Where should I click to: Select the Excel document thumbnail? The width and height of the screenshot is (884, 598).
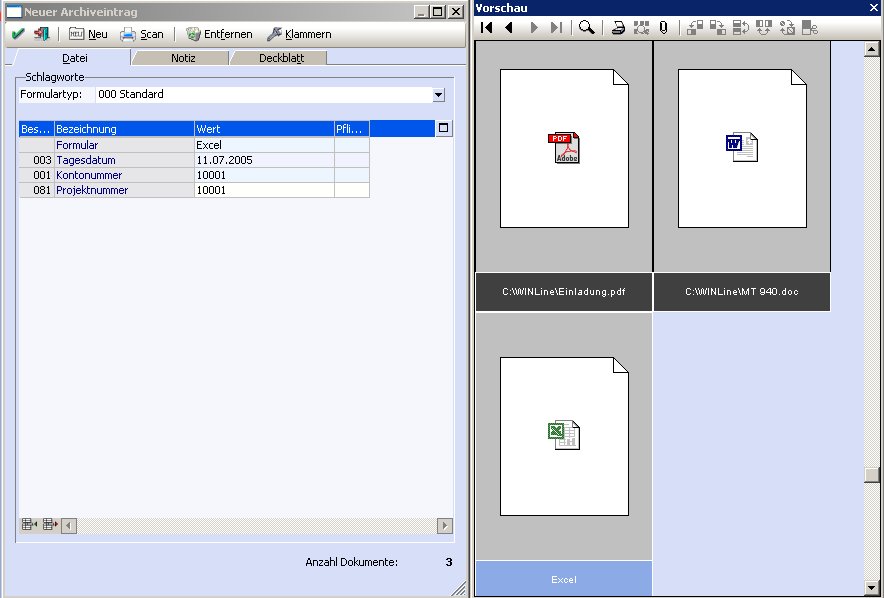564,436
